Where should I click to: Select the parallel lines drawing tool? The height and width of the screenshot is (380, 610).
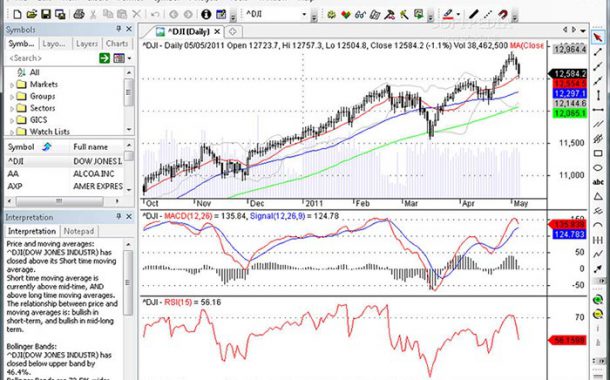pyautogui.click(x=598, y=124)
